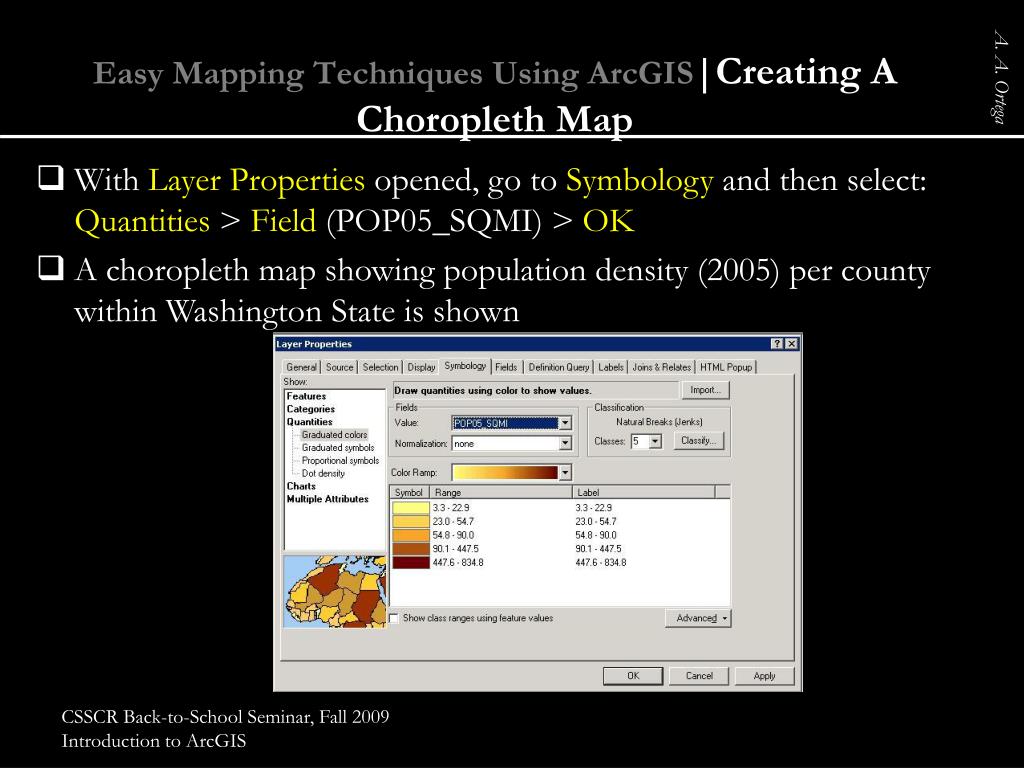Select range value 23.0 - 54.7

(x=453, y=521)
